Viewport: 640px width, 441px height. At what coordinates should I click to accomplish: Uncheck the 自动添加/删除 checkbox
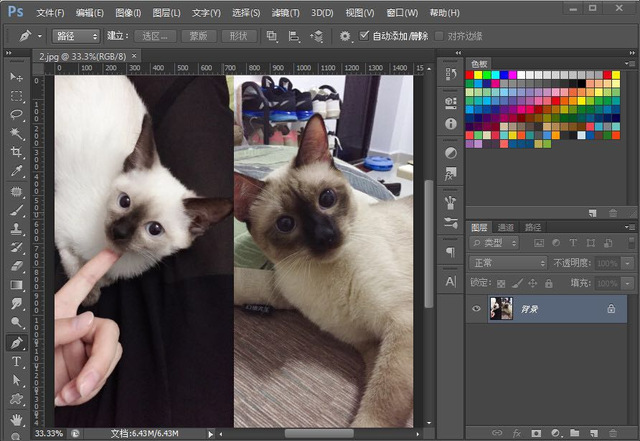coord(365,36)
